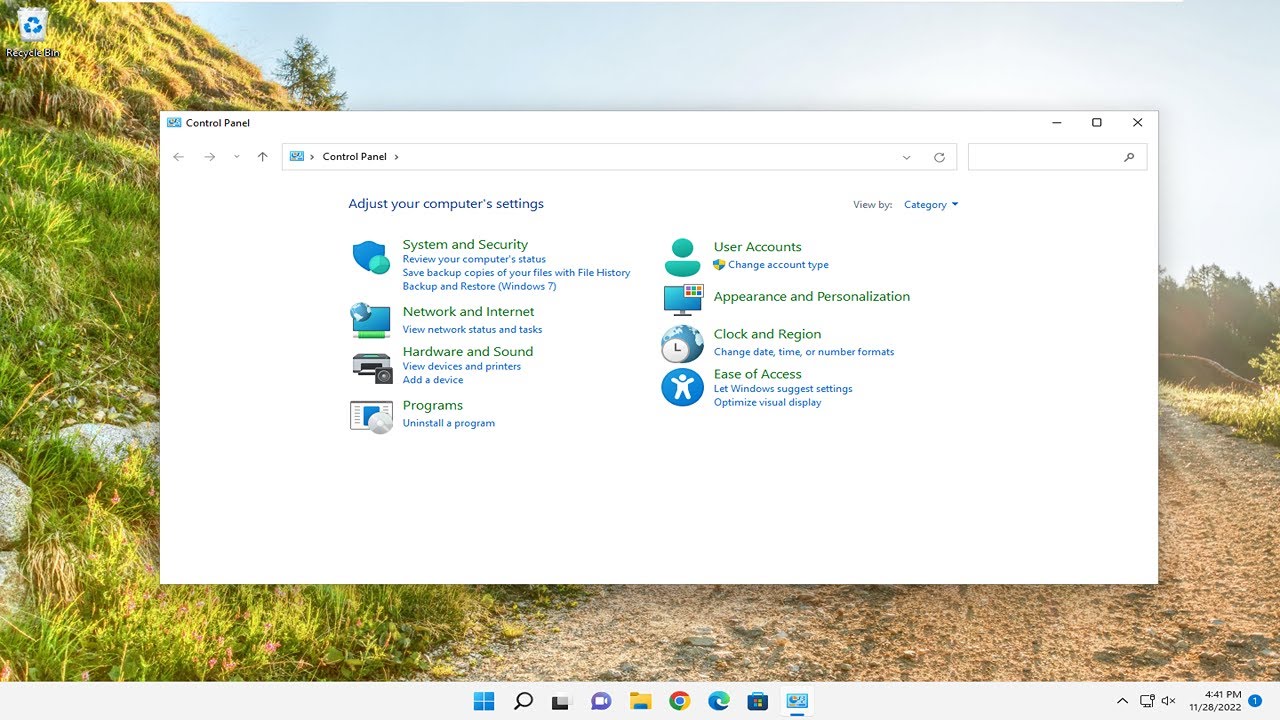Launch Microsoft Edge from the taskbar
1280x720 pixels.
click(x=718, y=701)
